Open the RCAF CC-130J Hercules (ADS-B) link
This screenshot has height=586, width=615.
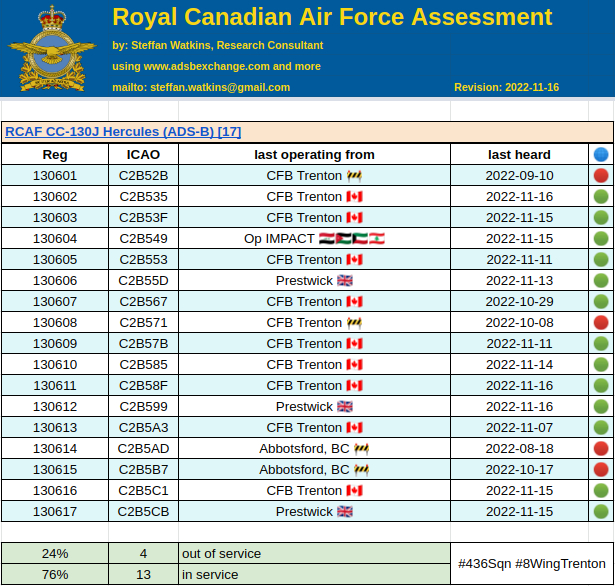(123, 131)
